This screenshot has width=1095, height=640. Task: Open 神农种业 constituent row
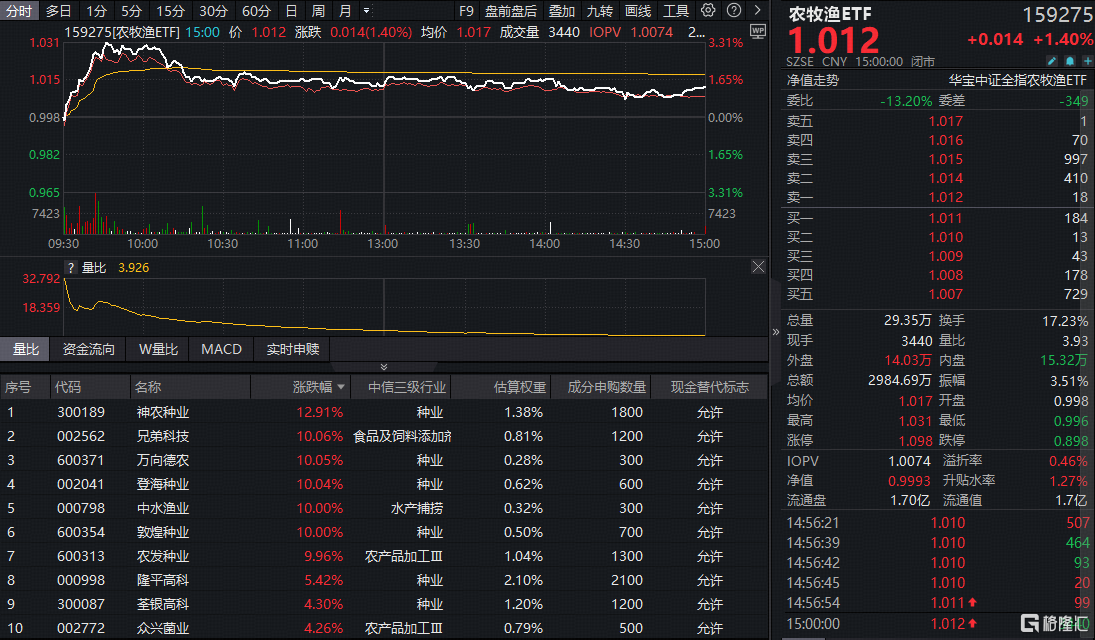384,412
